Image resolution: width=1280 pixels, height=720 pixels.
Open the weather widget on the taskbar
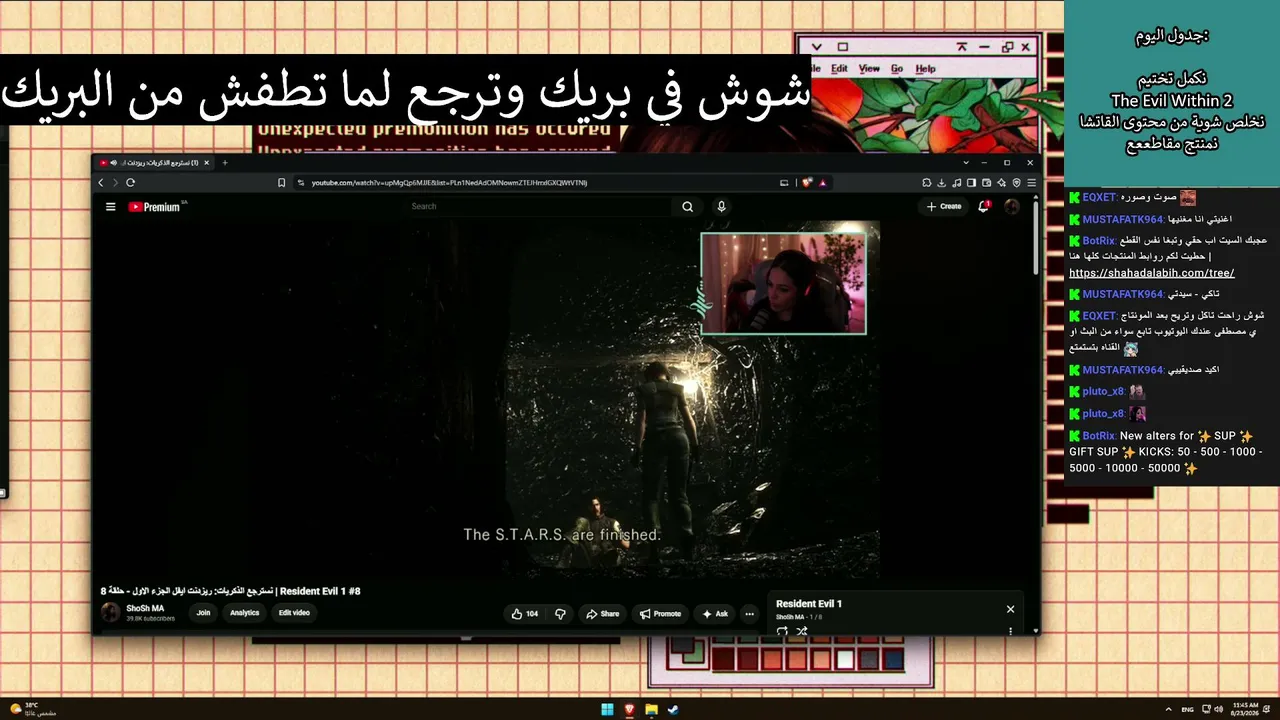[33, 709]
